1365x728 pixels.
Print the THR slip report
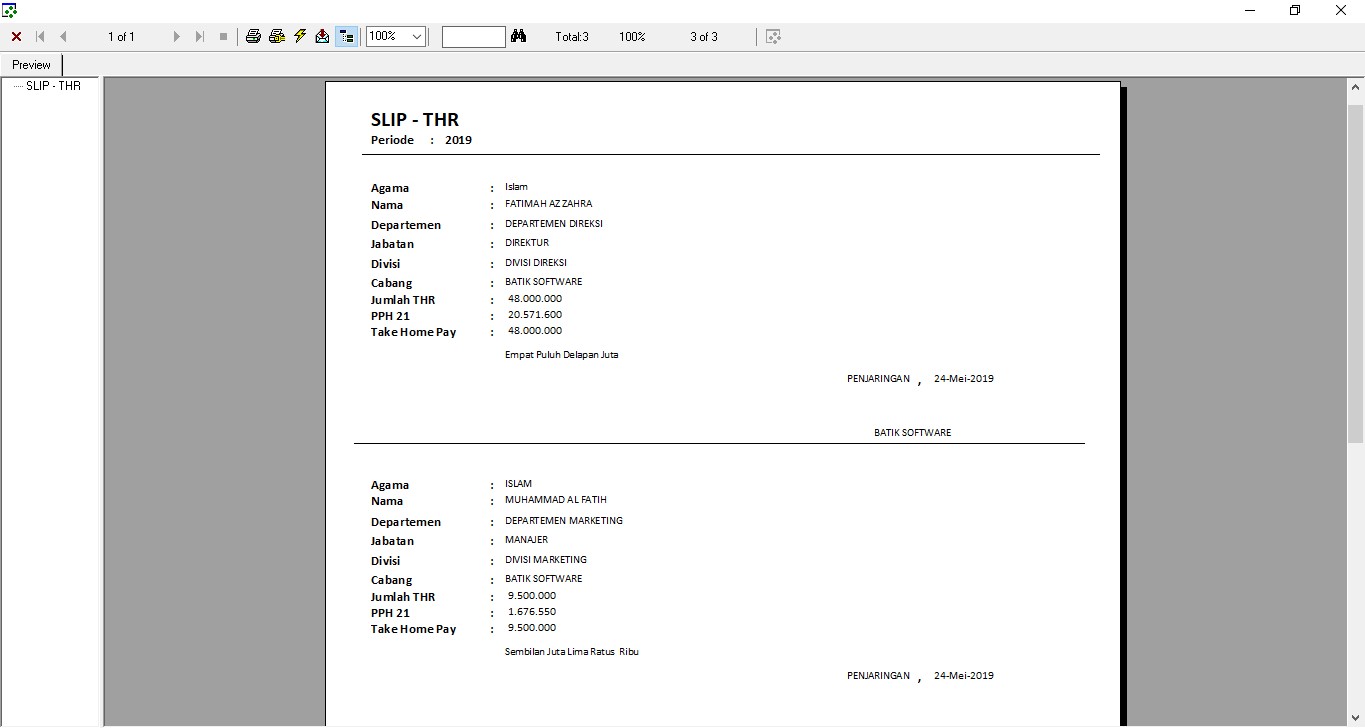click(253, 37)
